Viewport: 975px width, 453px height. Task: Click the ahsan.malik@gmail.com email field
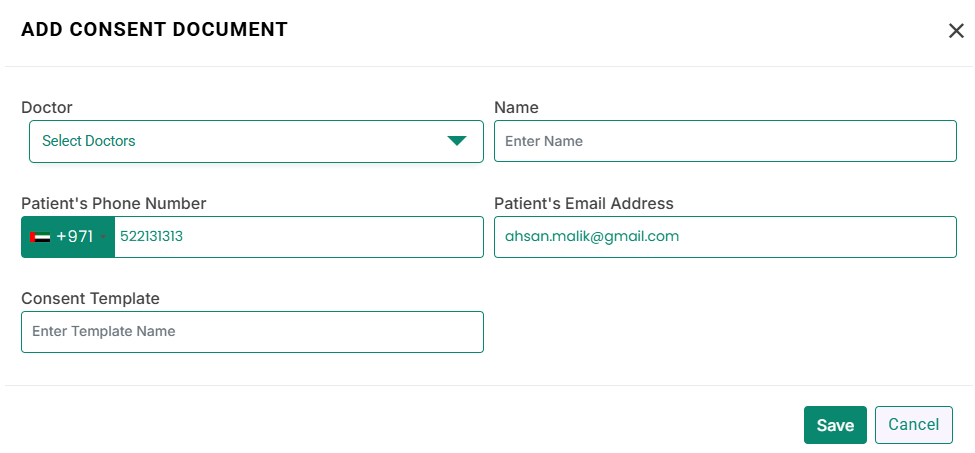pos(725,237)
